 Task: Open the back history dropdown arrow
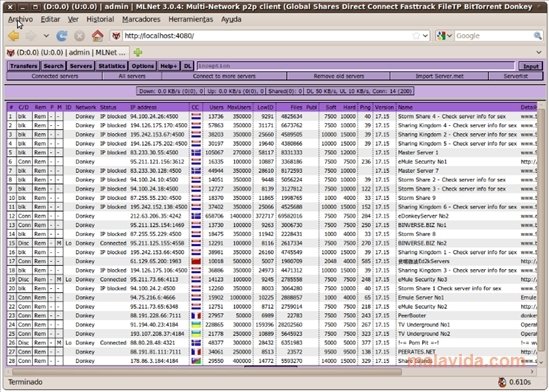click(46, 36)
